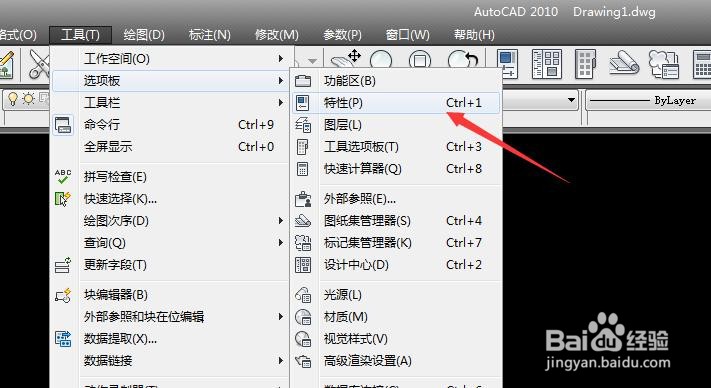Click the 图纸集管理器 icon
This screenshot has width=711, height=388.
(303, 221)
